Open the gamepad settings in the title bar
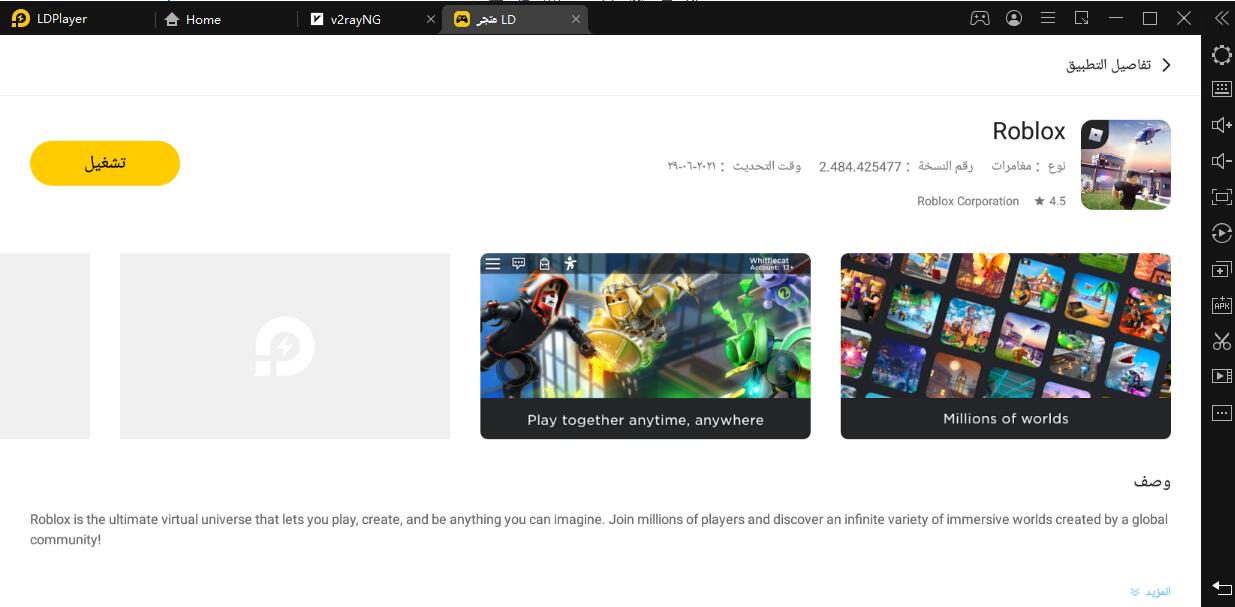Screen dimensions: 1235x607 (x=980, y=18)
